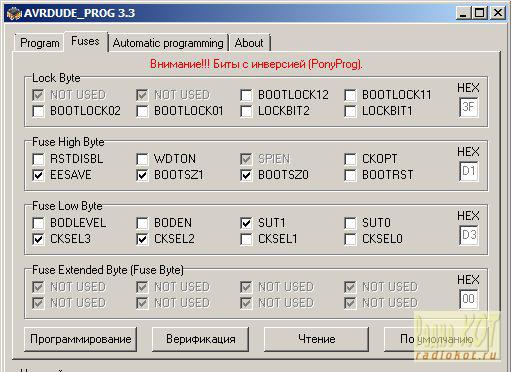
Task: Click the AVRDUDE_PROG 3.3 title text
Action: coord(79,13)
